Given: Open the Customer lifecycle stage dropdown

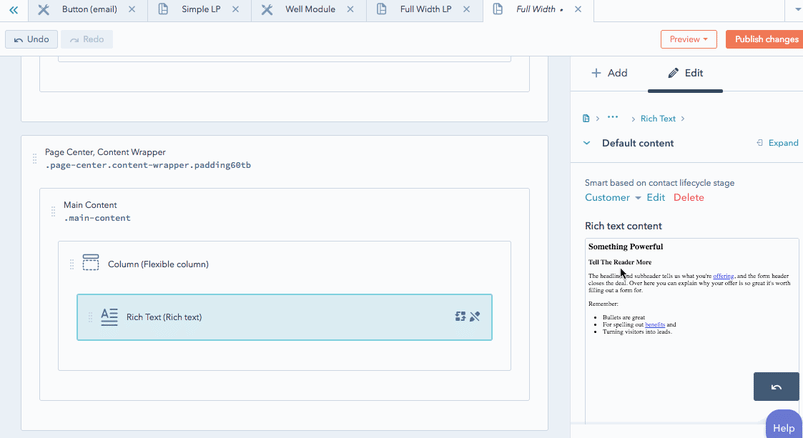Looking at the screenshot, I should point(612,198).
